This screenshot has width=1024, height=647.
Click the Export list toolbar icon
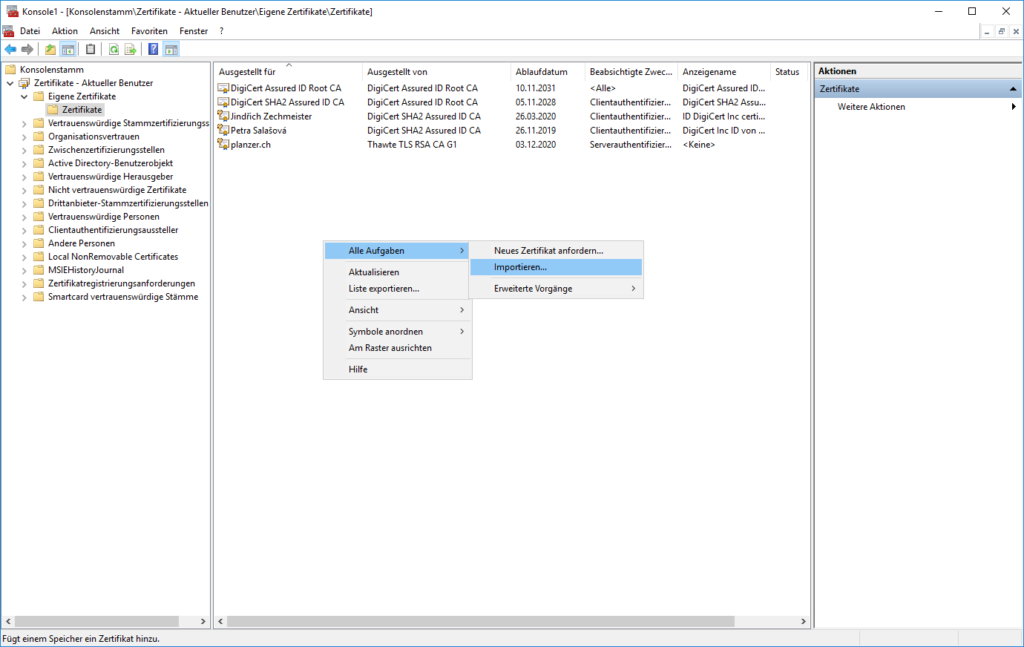point(131,48)
